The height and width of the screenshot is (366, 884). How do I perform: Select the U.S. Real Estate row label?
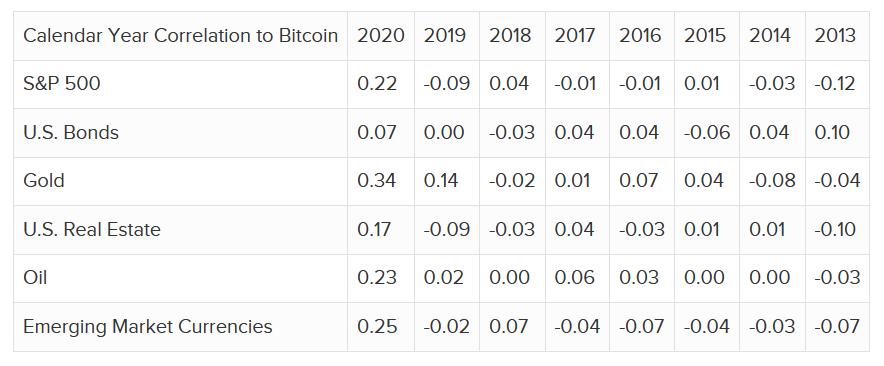click(x=92, y=230)
